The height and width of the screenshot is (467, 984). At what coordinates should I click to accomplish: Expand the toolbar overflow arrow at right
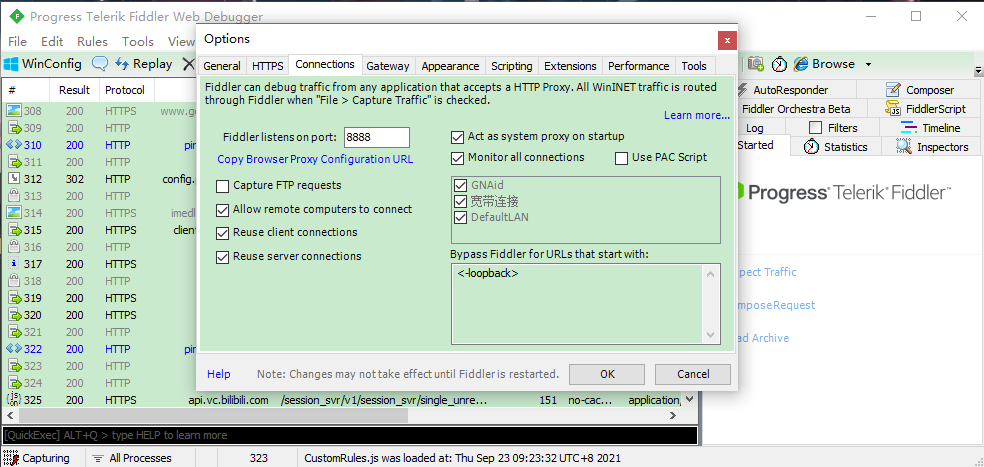click(978, 70)
